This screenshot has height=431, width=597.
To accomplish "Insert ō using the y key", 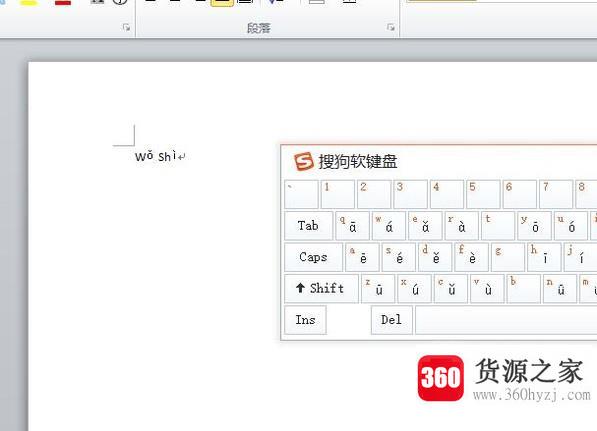I will click(535, 225).
